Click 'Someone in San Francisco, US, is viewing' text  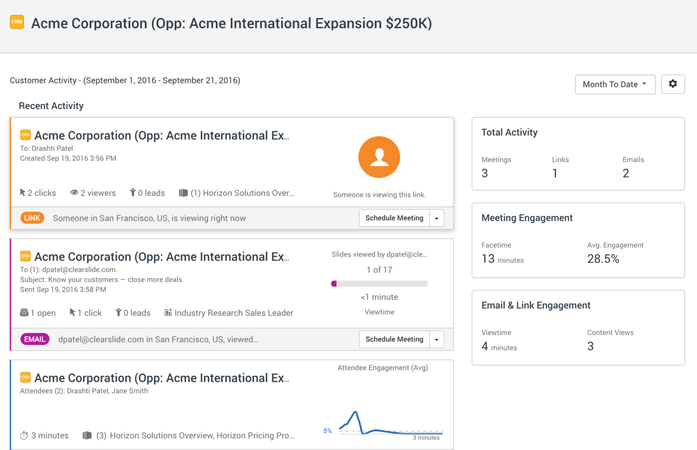[149, 218]
